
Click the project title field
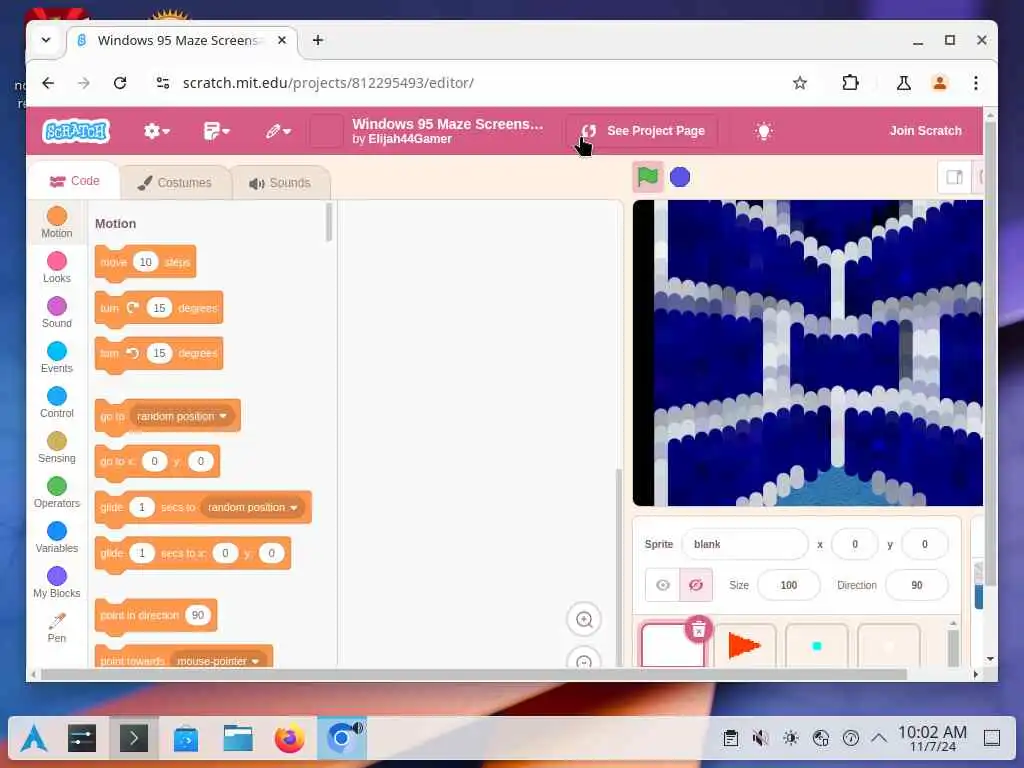(x=448, y=124)
